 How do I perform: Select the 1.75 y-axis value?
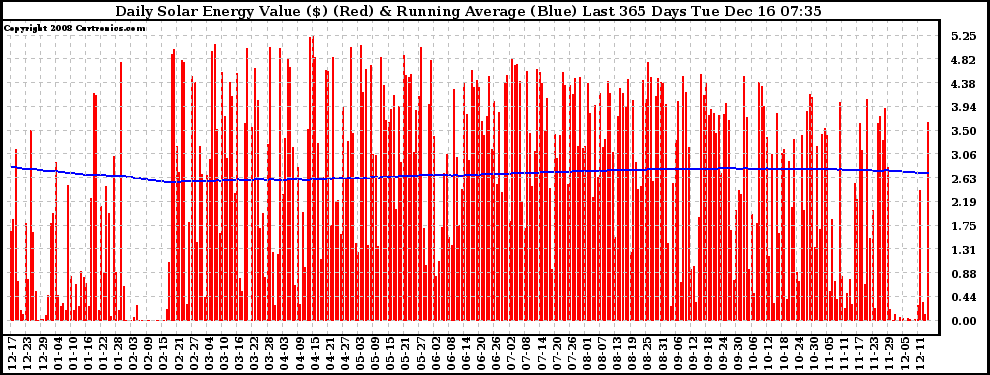point(963,227)
